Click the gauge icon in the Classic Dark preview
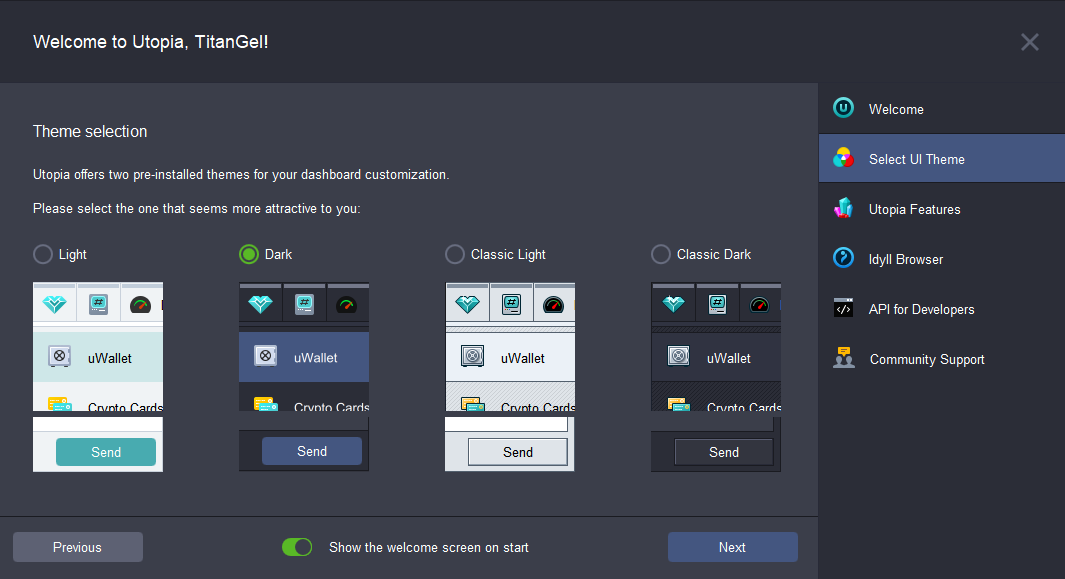This screenshot has height=579, width=1065. point(759,304)
